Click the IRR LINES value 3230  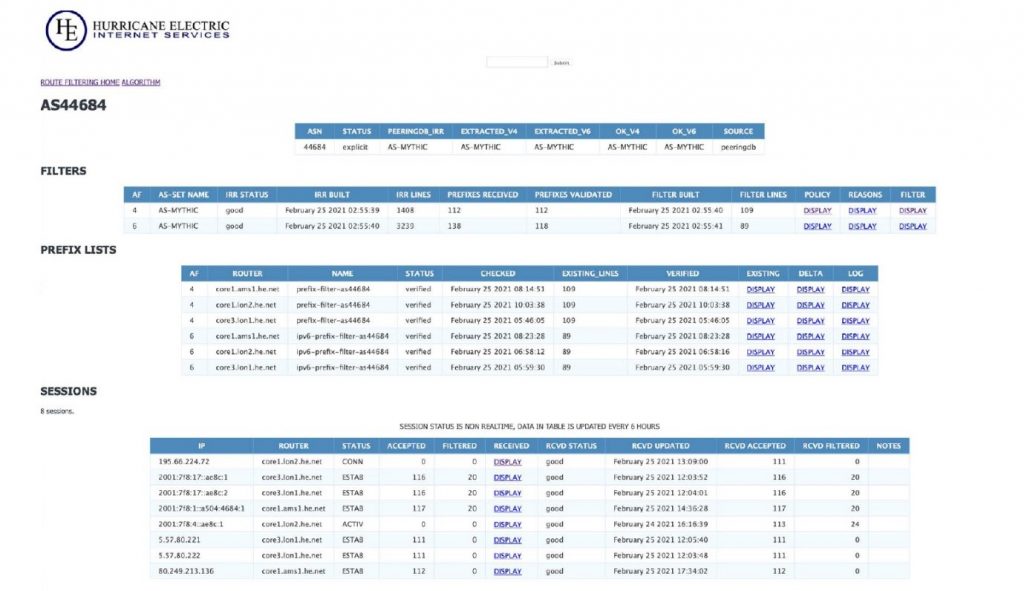(x=405, y=226)
